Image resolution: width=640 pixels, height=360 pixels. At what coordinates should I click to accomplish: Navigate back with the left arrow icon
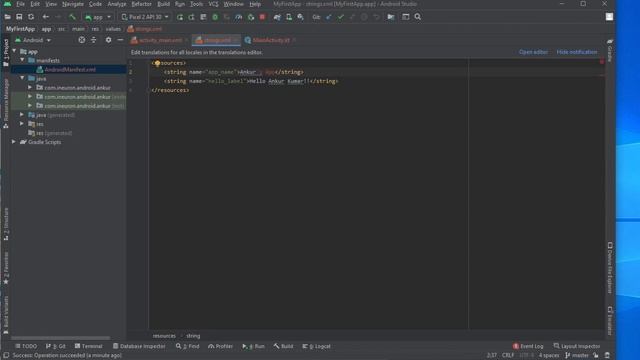pos(46,17)
